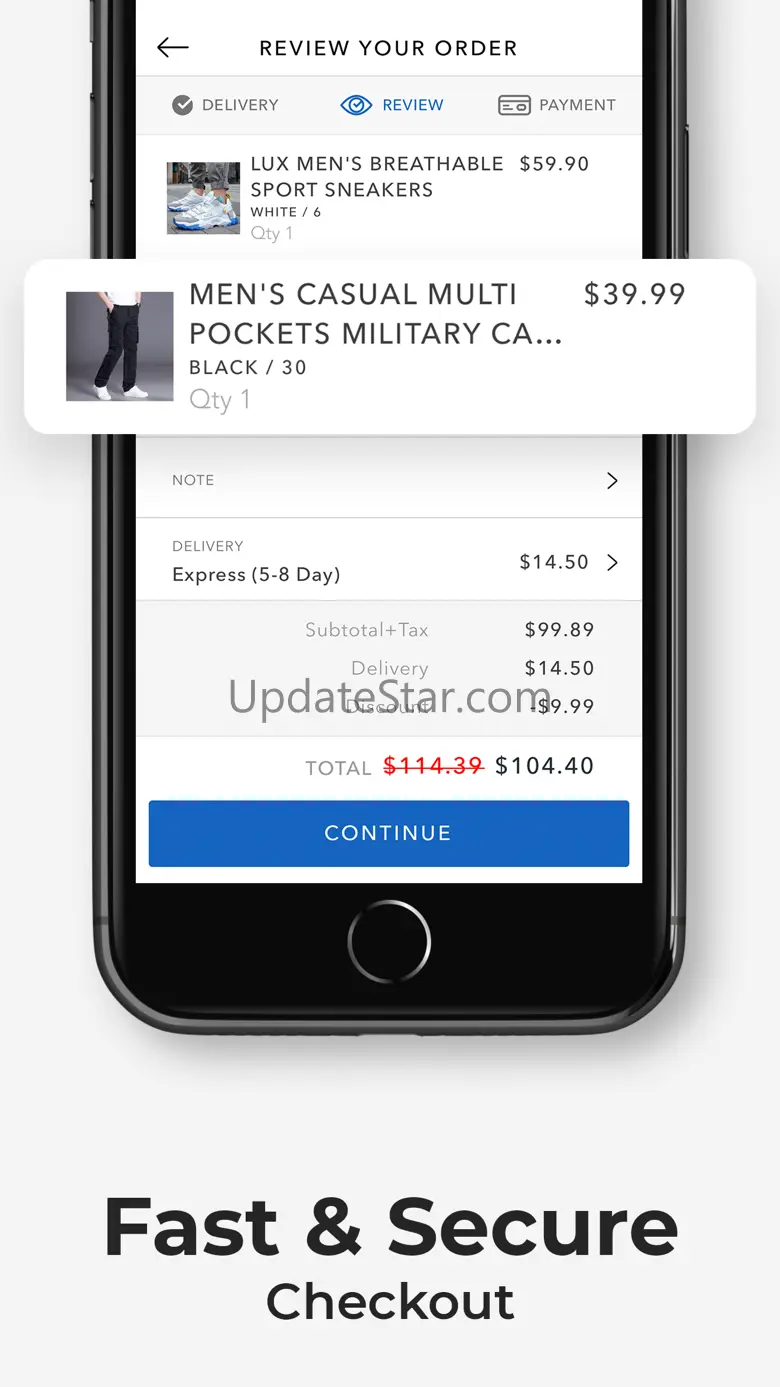The width and height of the screenshot is (780, 1387).
Task: Select Men's Casual Multi Pockets Military title
Action: (376, 314)
